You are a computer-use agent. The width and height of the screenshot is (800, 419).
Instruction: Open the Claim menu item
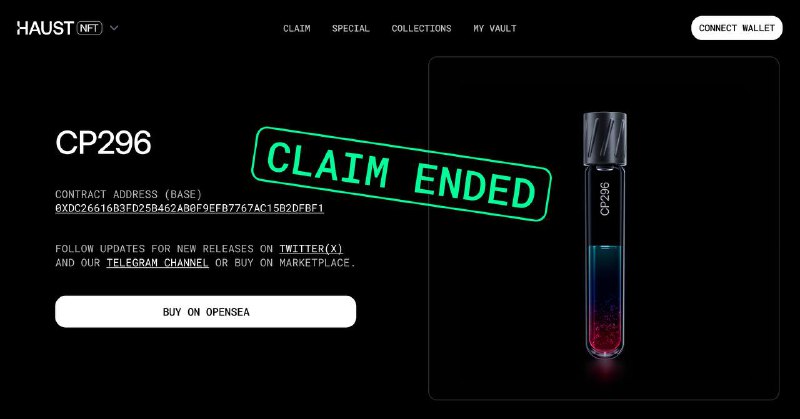coord(296,29)
